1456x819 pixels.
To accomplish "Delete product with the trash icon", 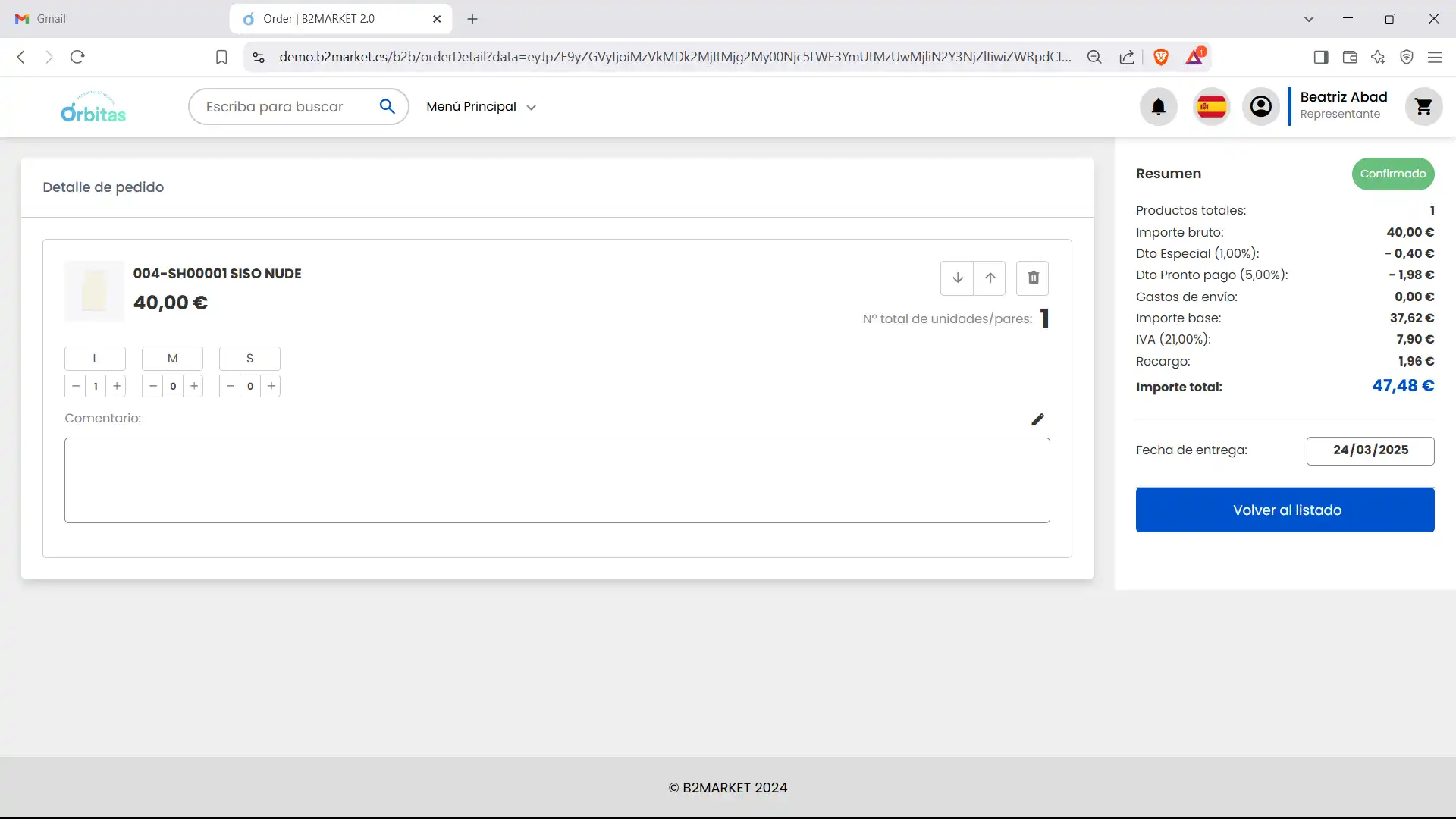I will point(1033,278).
